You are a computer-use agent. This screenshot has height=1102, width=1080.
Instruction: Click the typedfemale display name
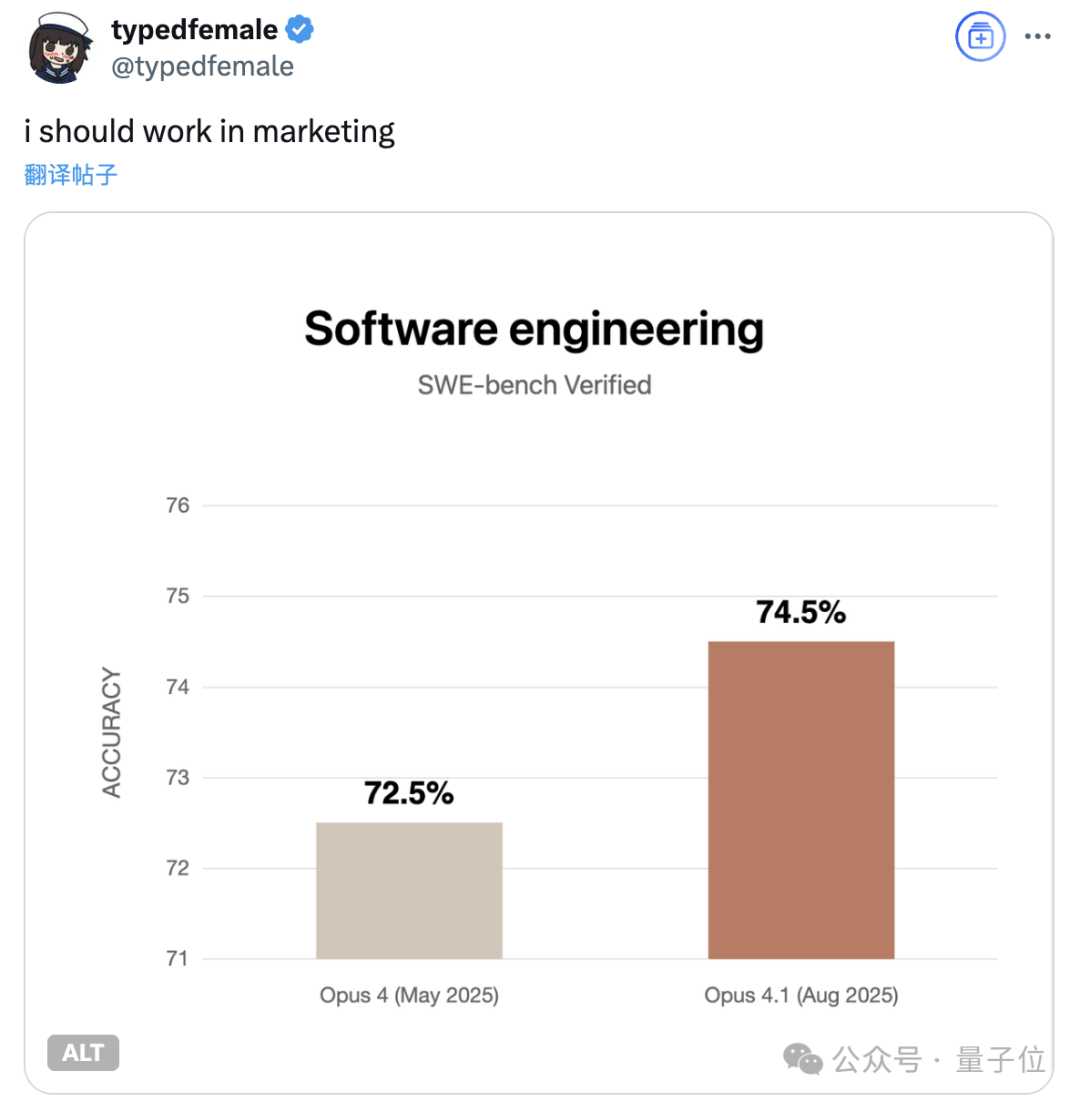(x=195, y=30)
